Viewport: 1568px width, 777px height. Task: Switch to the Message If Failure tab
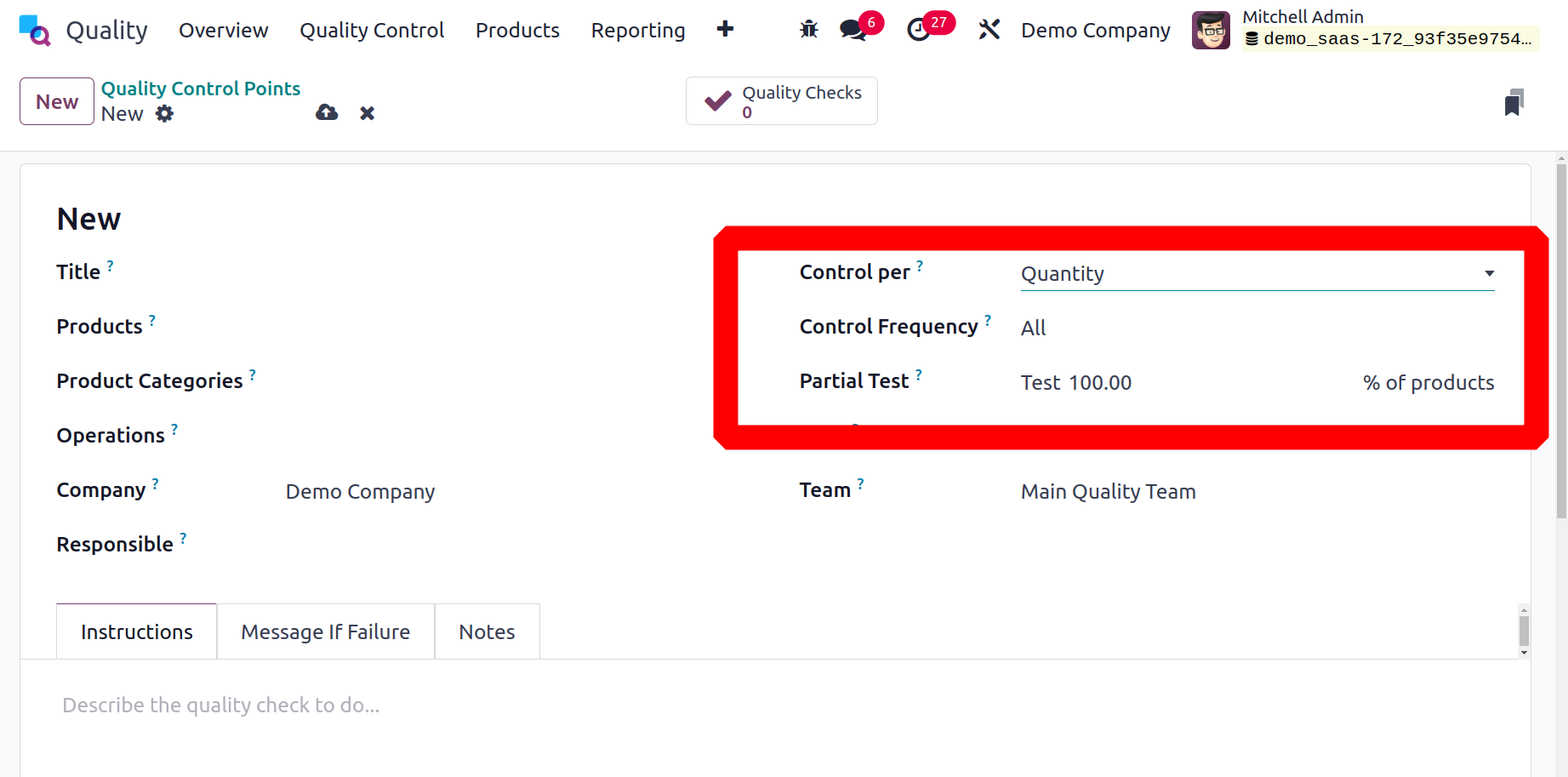[325, 631]
